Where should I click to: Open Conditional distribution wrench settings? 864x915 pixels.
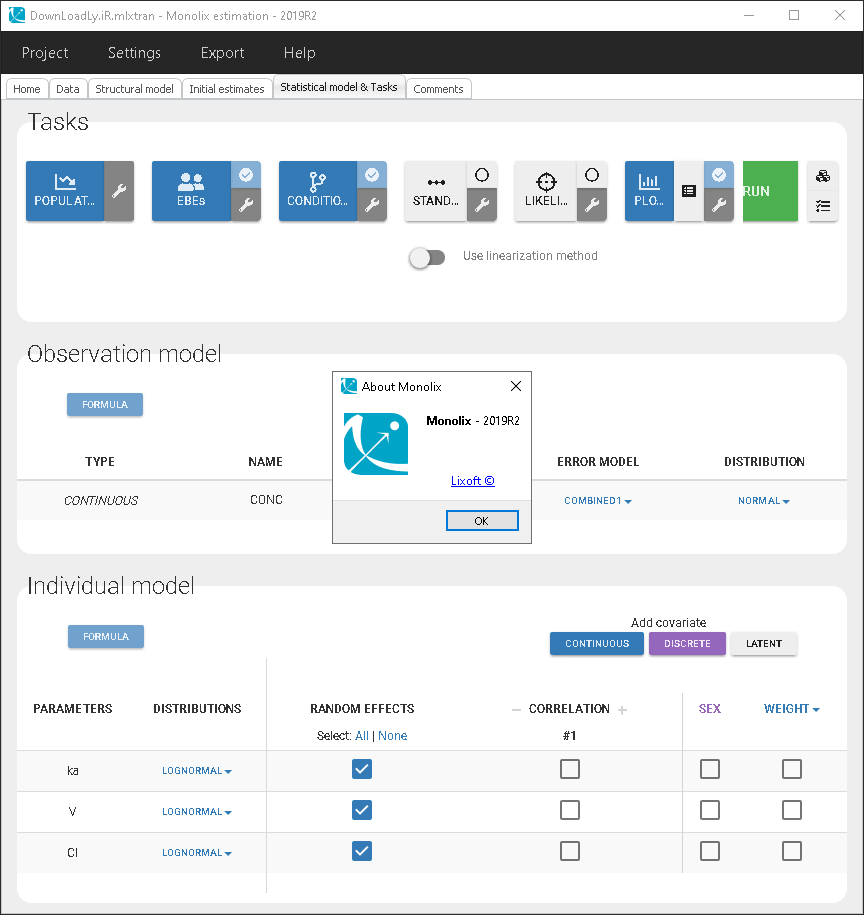click(372, 205)
